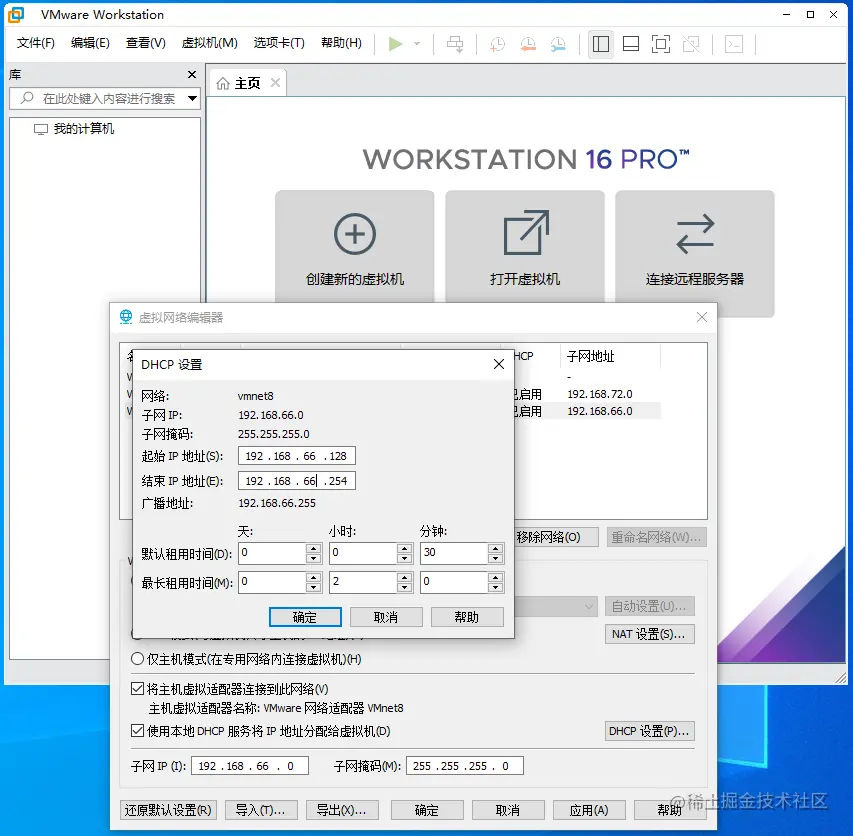853x836 pixels.
Task: Select the power on virtual machine icon
Action: click(x=395, y=44)
